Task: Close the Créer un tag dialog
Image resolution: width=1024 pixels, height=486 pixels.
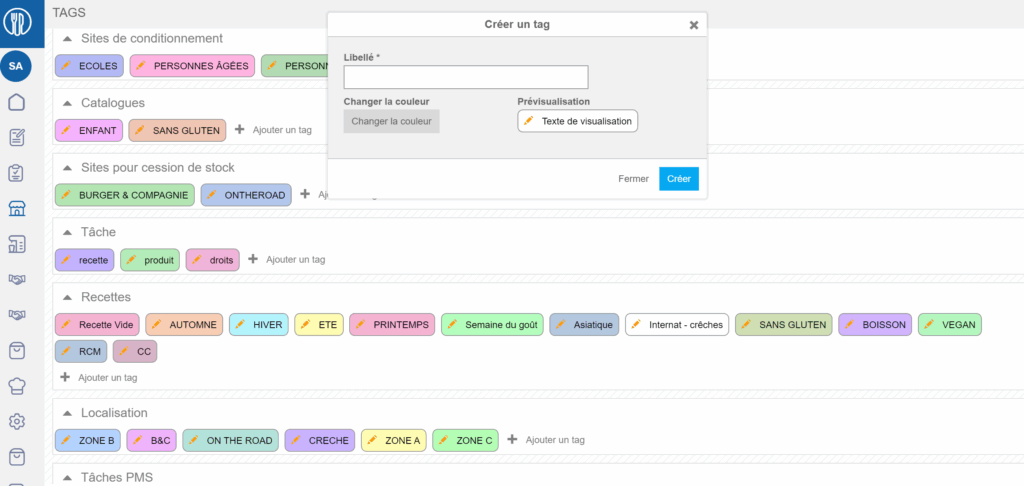Action: click(x=694, y=25)
